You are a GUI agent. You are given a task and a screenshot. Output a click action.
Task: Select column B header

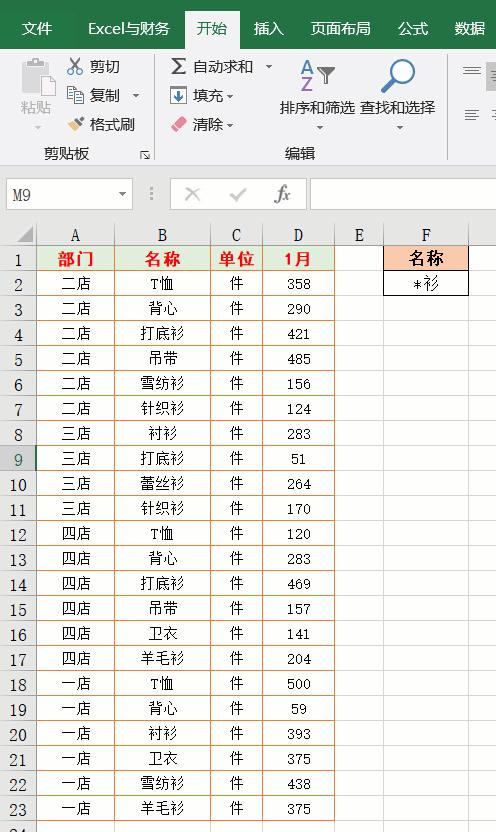162,235
